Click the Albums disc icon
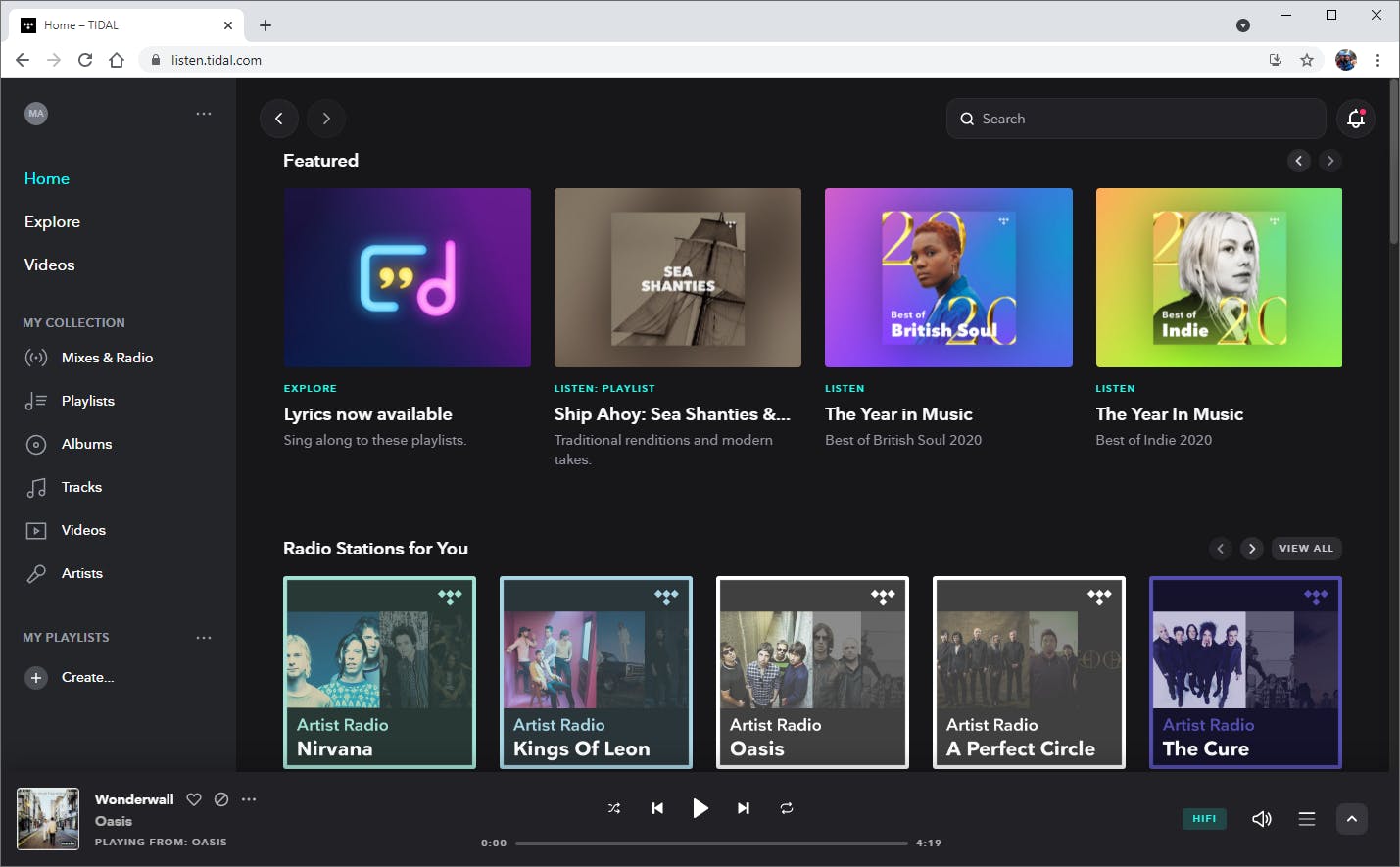 click(x=36, y=444)
